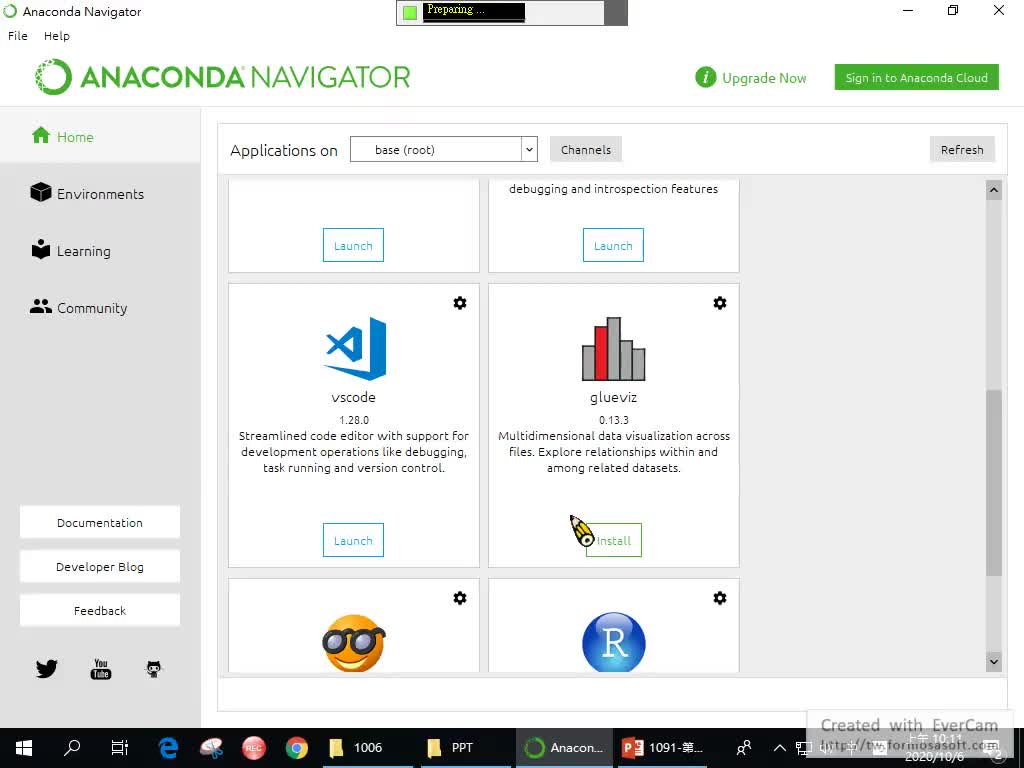This screenshot has width=1024, height=768.
Task: Go to the Home page
Action: [x=100, y=136]
